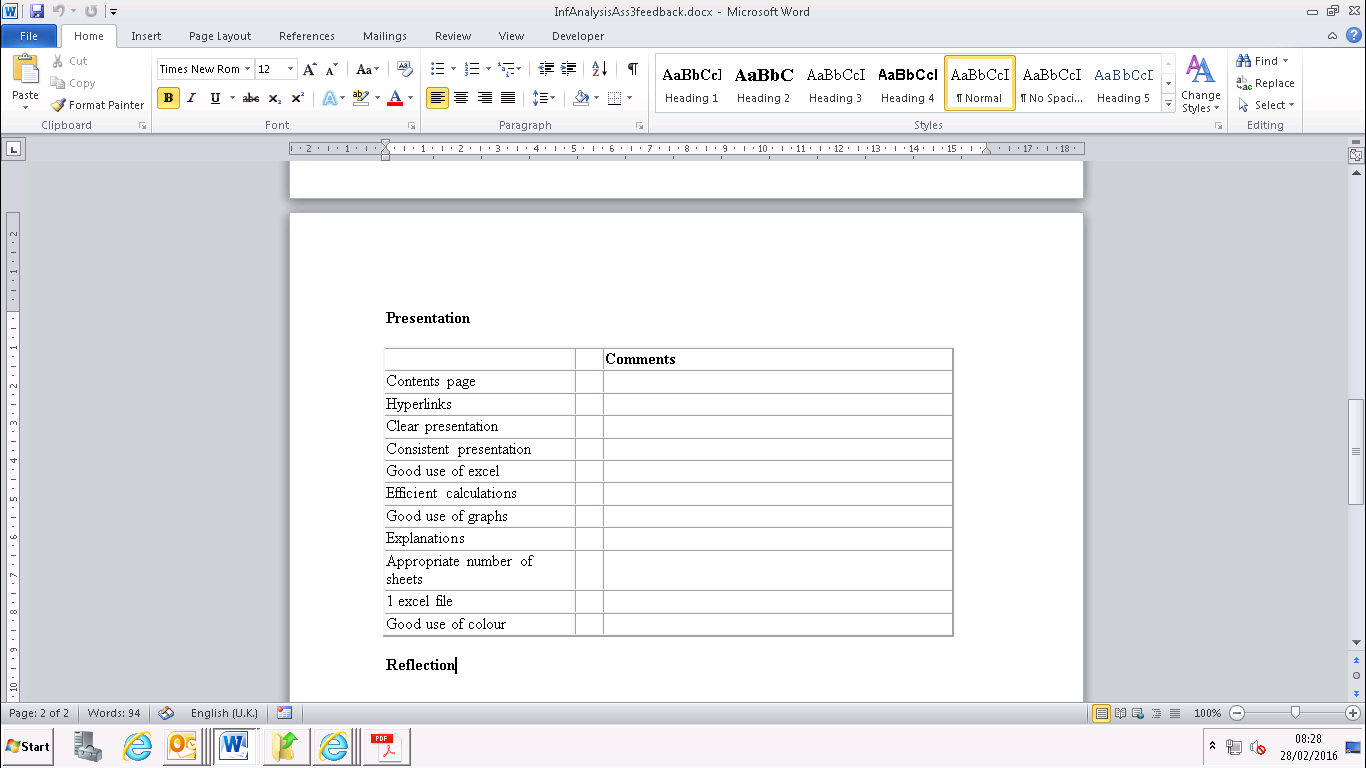Toggle Bold formatting off
This screenshot has height=768, width=1366.
click(168, 98)
